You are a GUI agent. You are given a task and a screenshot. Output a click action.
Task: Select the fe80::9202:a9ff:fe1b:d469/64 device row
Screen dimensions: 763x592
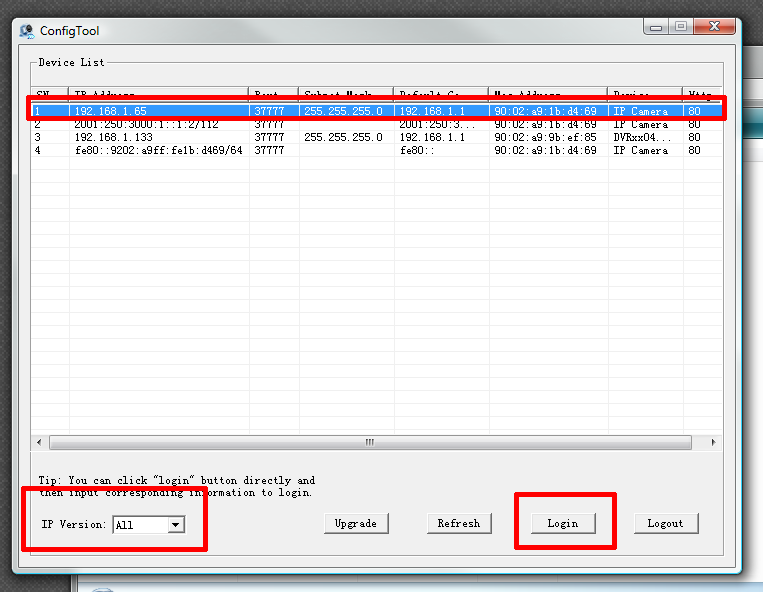(160, 150)
